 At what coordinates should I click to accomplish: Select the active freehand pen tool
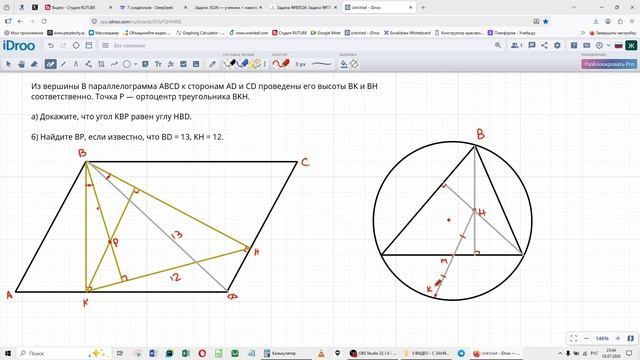click(50, 64)
